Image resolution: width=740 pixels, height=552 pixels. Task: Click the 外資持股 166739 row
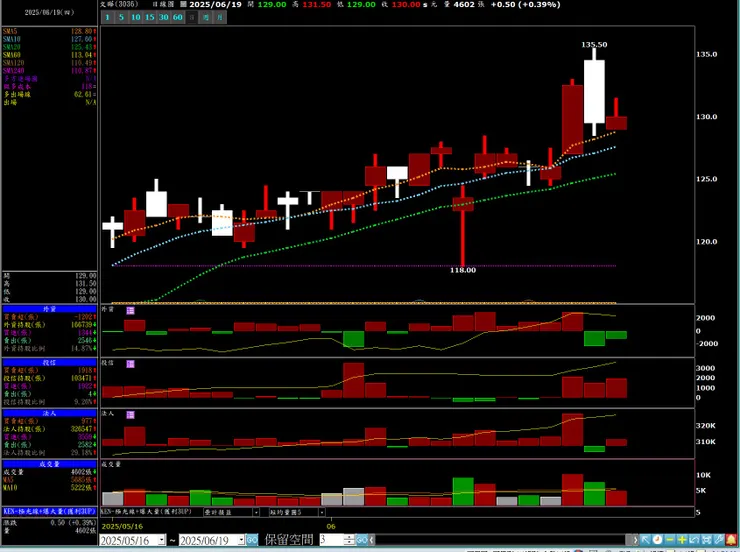50,325
